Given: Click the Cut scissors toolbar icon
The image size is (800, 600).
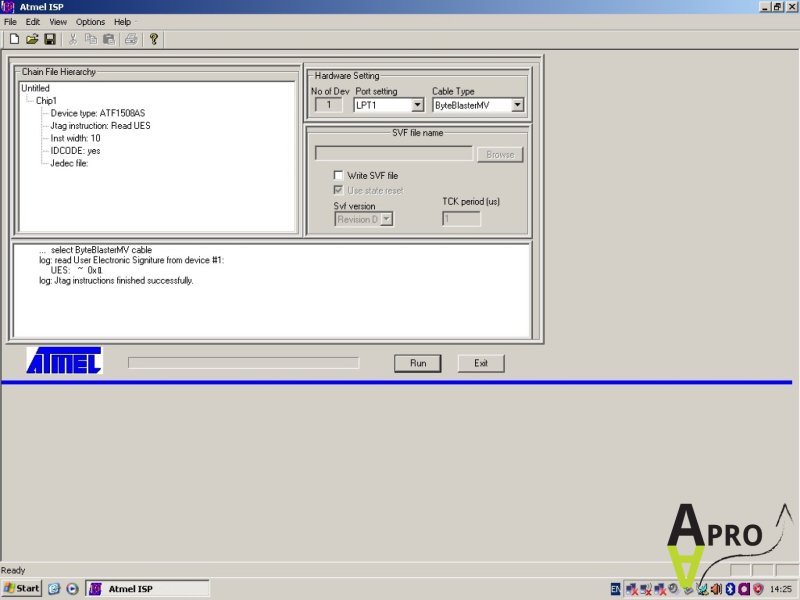Looking at the screenshot, I should (72, 39).
